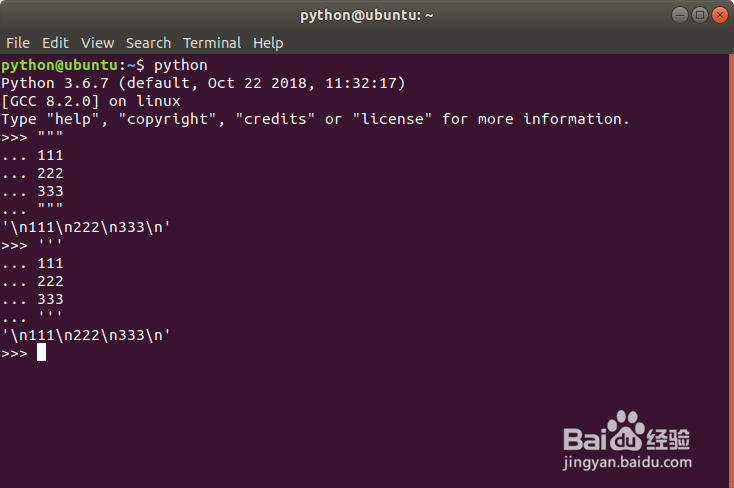Screen dimensions: 734x488
Task: Open the Search menu
Action: pos(148,43)
